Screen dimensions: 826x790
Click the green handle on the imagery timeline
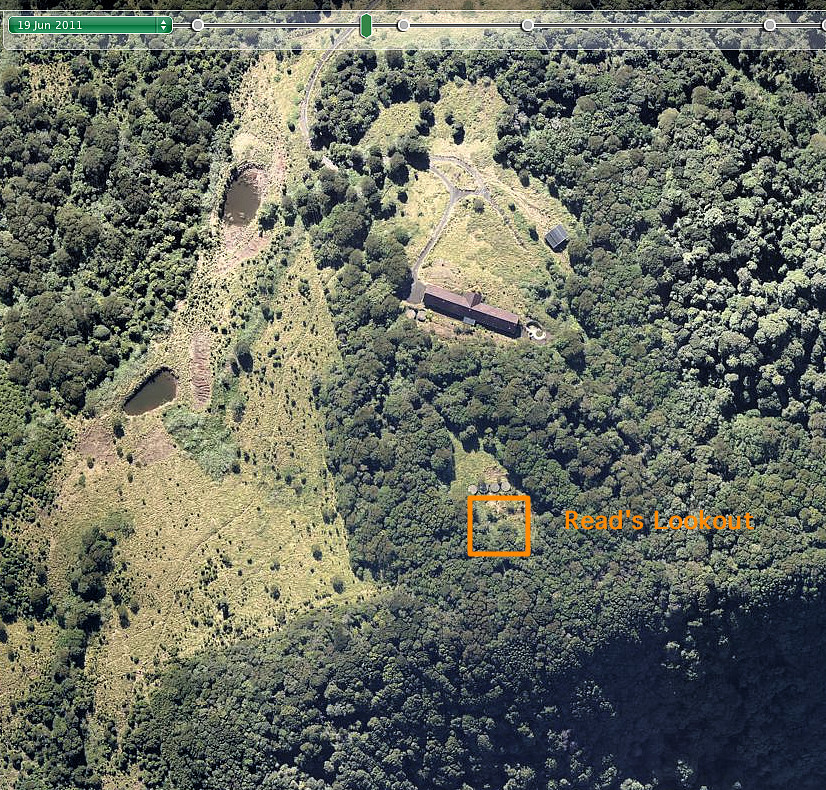click(x=366, y=25)
